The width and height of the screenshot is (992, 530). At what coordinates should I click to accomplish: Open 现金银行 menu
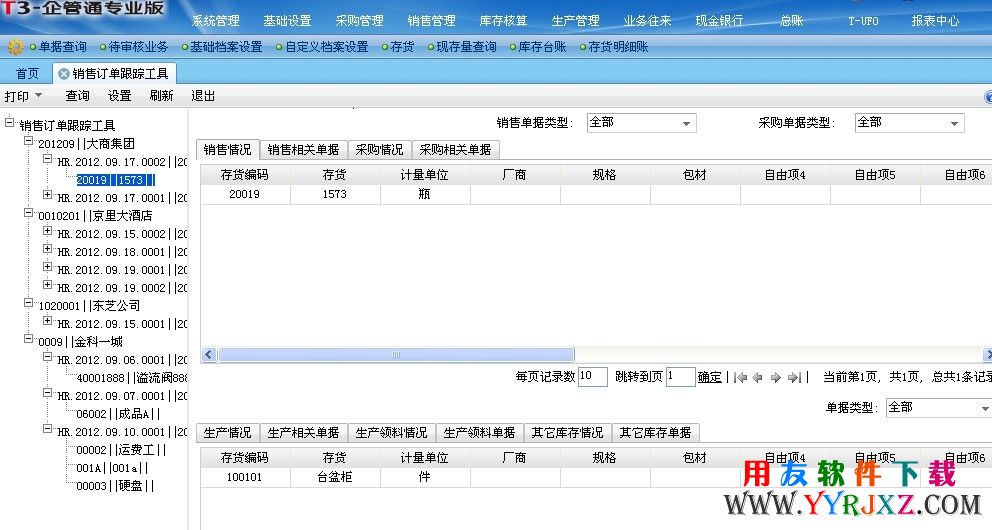(719, 21)
